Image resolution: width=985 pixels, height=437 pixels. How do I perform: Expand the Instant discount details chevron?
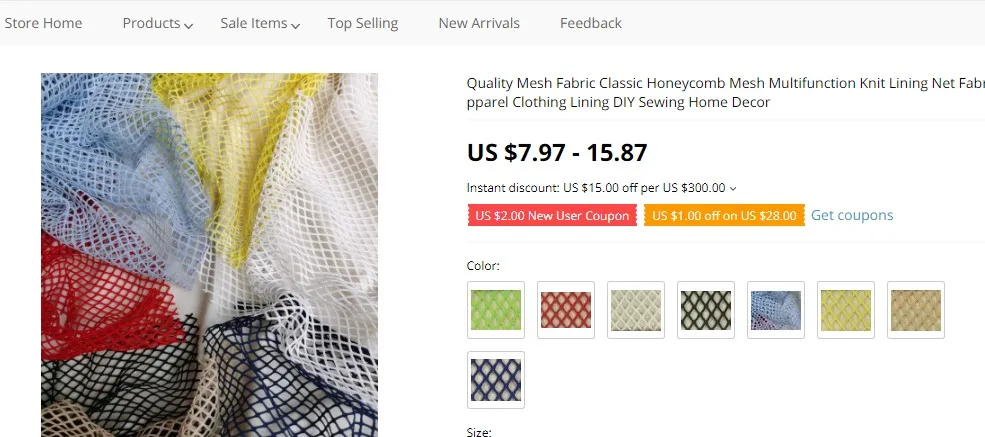pos(733,188)
